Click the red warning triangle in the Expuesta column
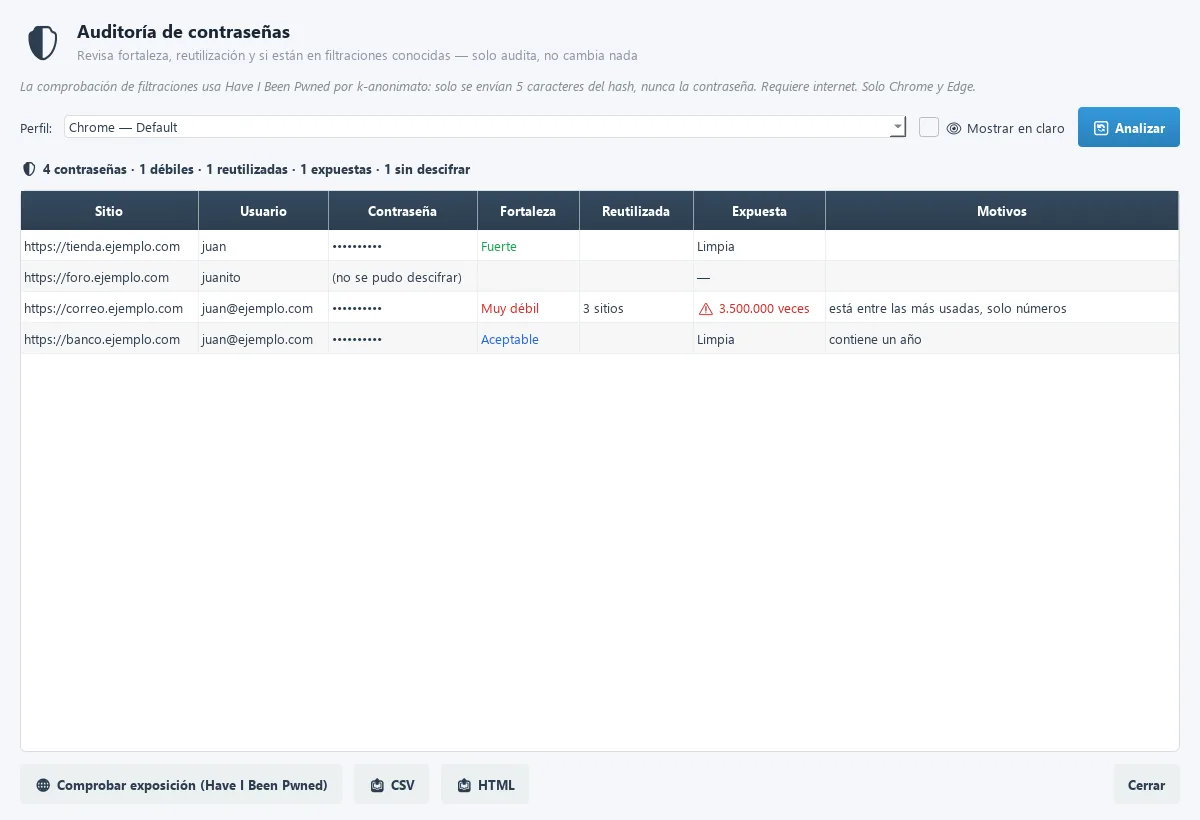This screenshot has height=820, width=1200. [x=706, y=309]
